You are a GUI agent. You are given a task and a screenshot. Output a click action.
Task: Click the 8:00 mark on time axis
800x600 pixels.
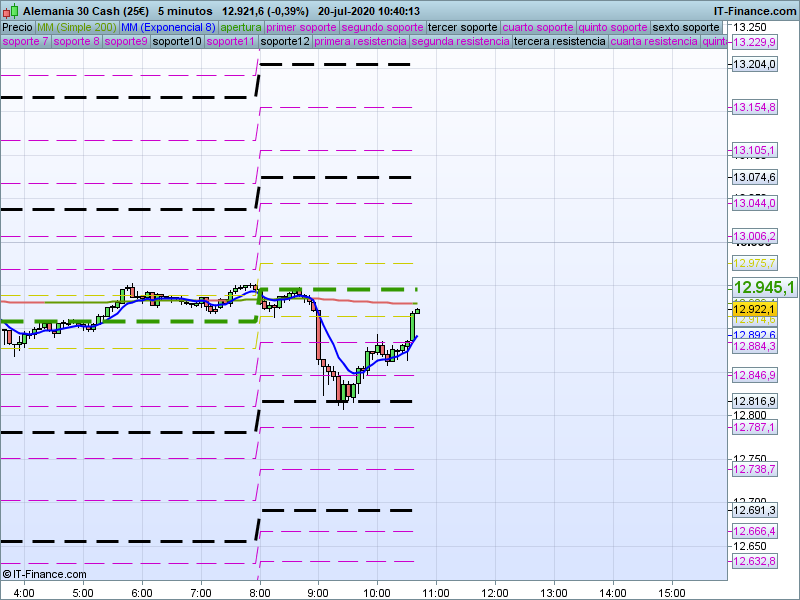tap(259, 592)
